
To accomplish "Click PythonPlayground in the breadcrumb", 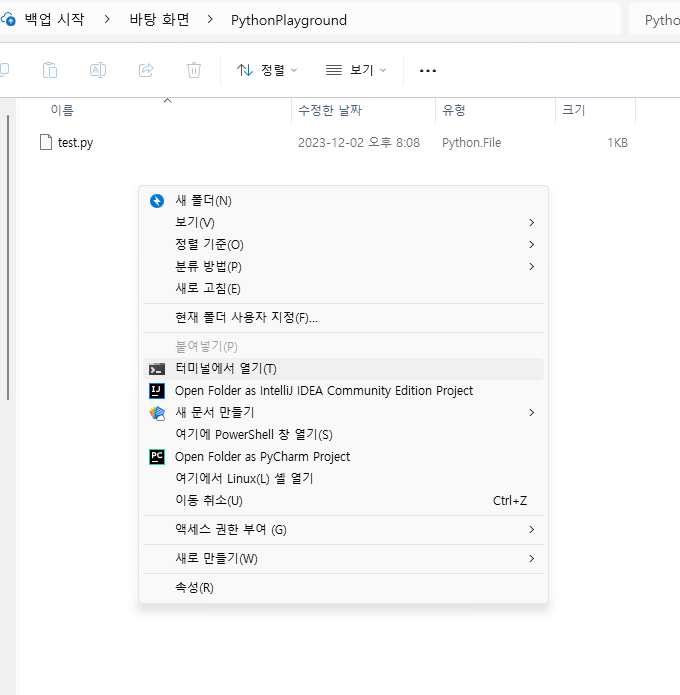I will click(x=289, y=20).
